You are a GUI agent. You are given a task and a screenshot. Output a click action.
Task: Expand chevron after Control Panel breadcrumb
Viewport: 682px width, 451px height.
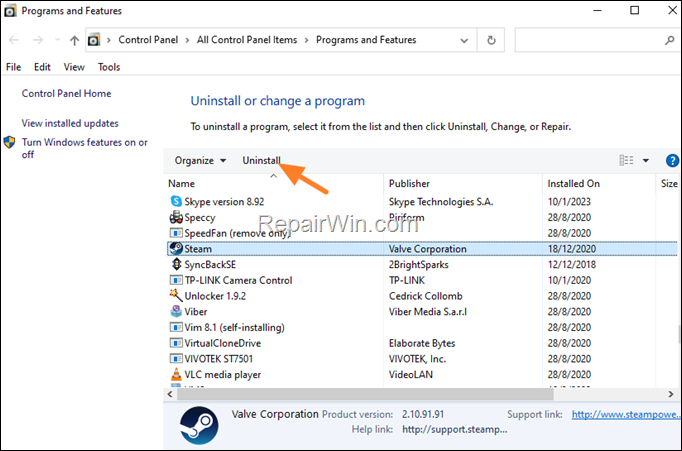tap(187, 40)
